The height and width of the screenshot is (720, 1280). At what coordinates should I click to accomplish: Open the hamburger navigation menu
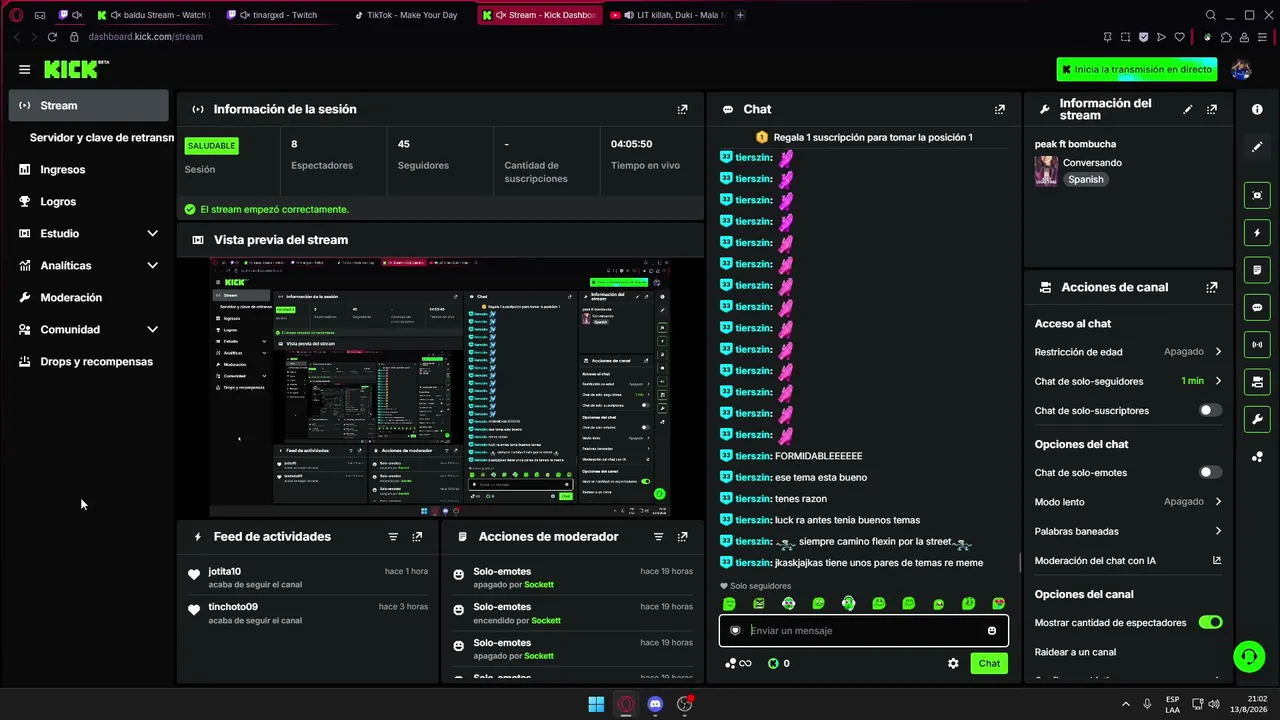24,69
